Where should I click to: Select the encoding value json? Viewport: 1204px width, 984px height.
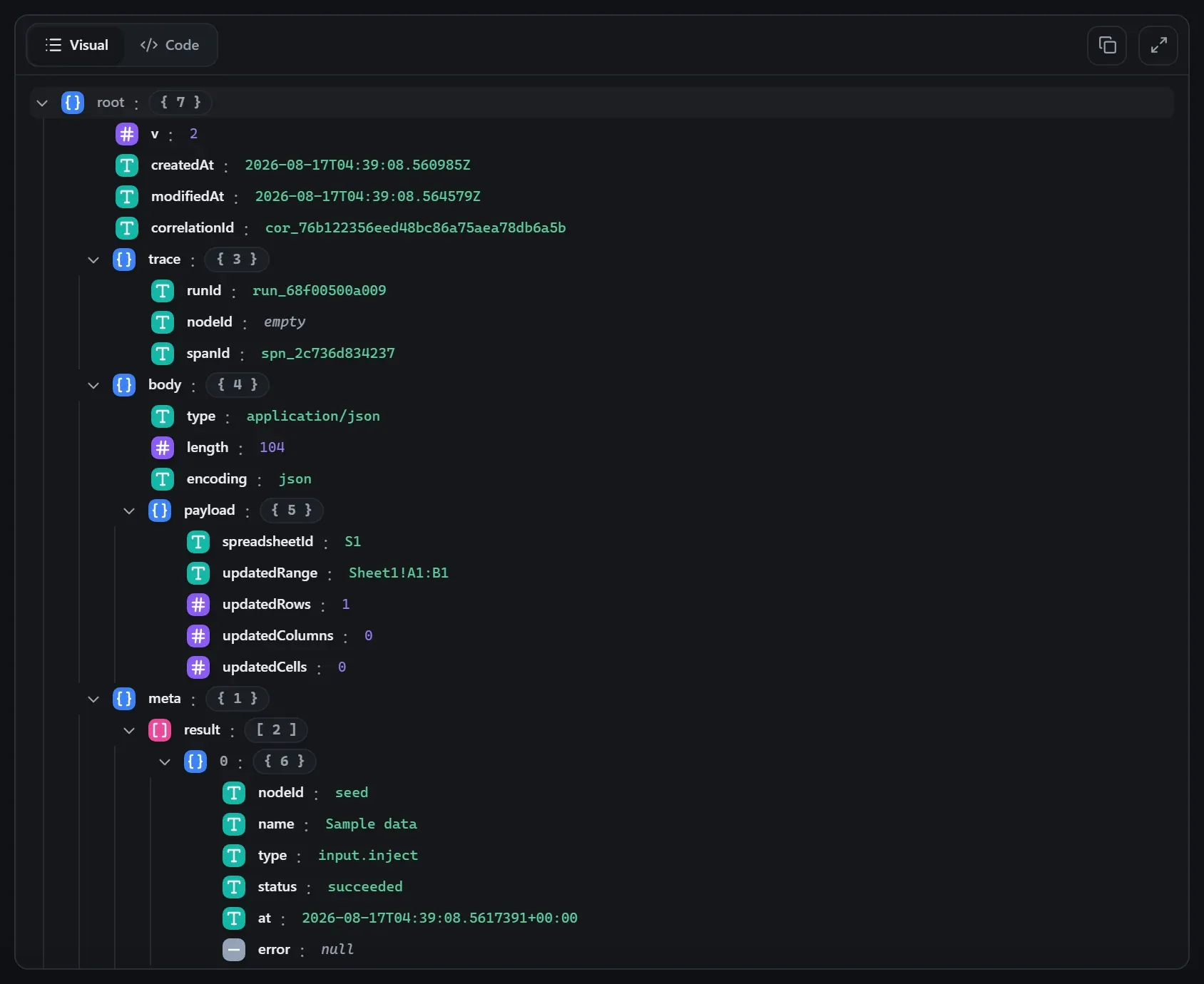coord(295,479)
